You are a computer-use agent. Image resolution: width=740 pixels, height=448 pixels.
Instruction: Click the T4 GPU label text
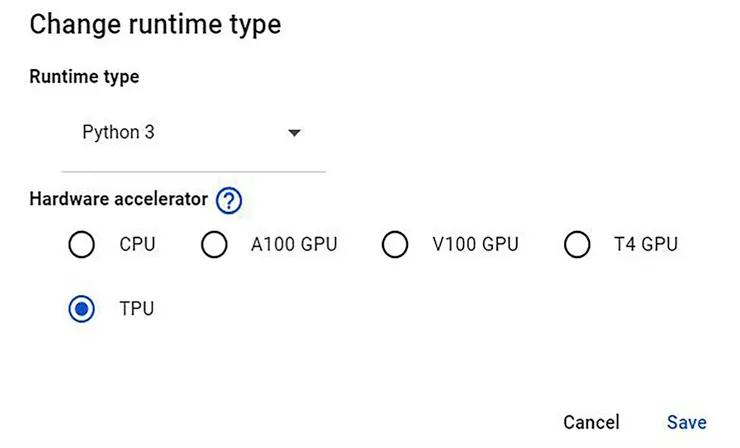(645, 245)
